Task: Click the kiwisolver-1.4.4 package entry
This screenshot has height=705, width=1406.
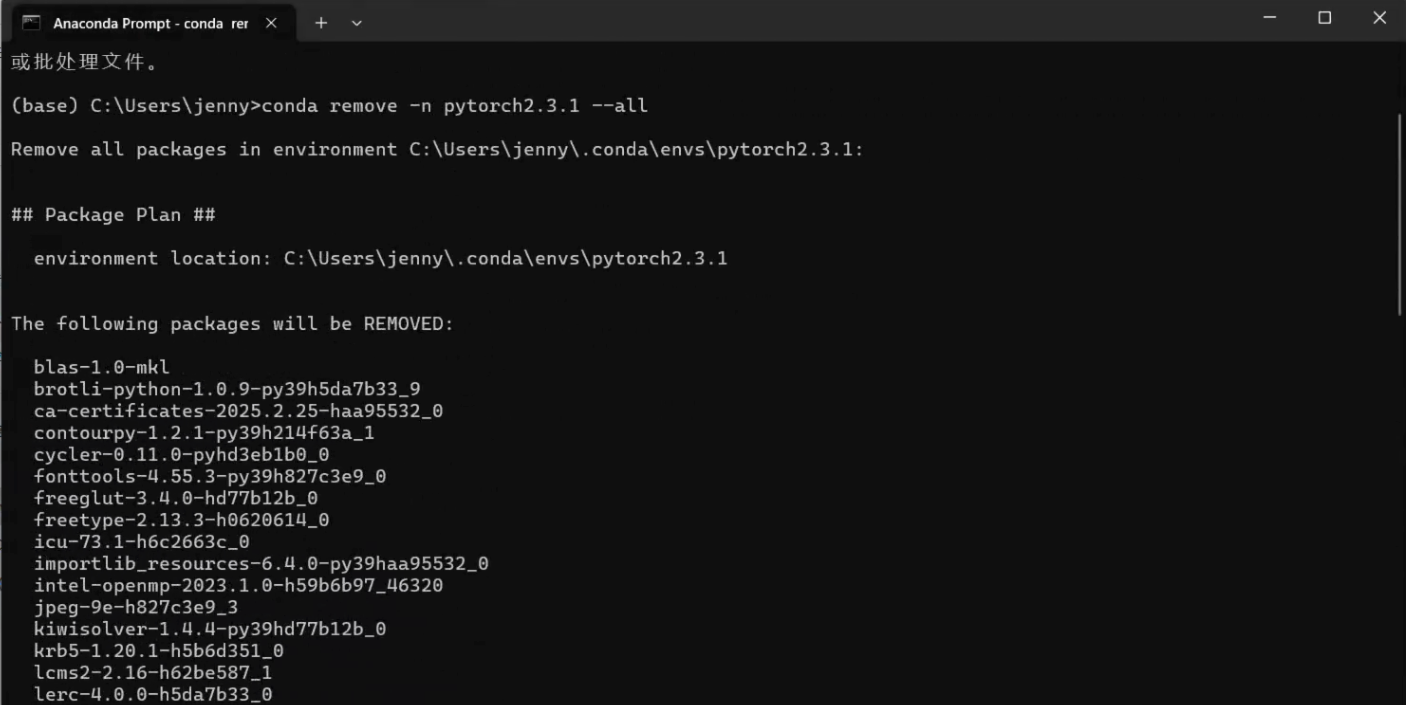Action: pos(210,629)
